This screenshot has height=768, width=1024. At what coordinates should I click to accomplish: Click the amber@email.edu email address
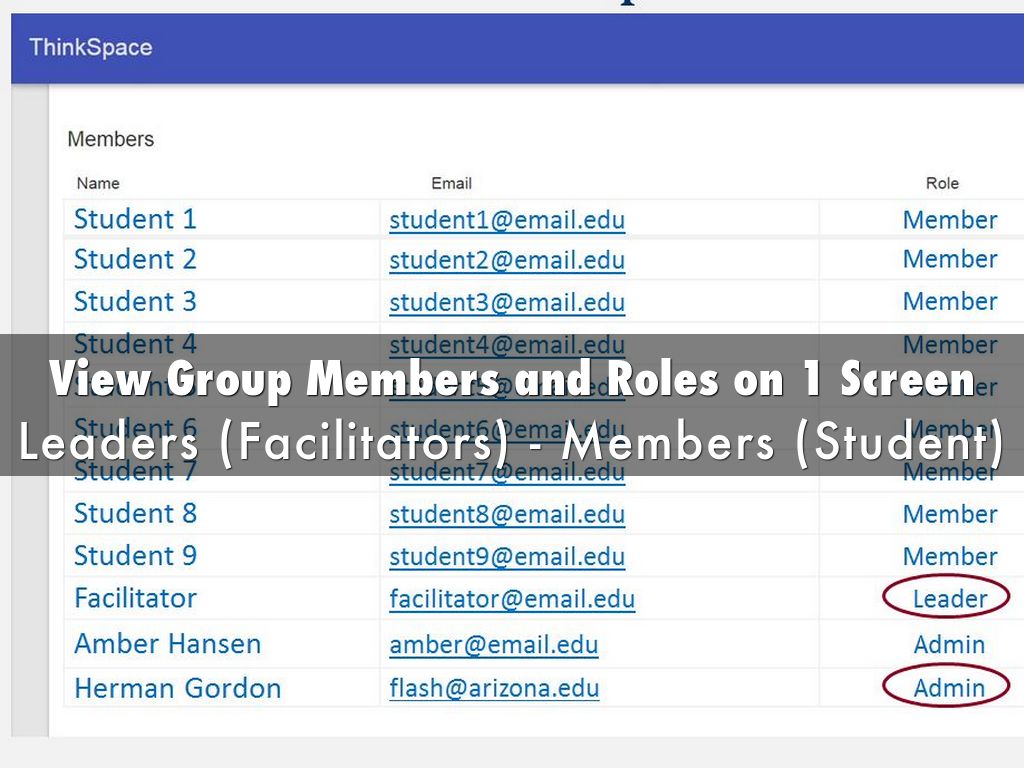[494, 645]
